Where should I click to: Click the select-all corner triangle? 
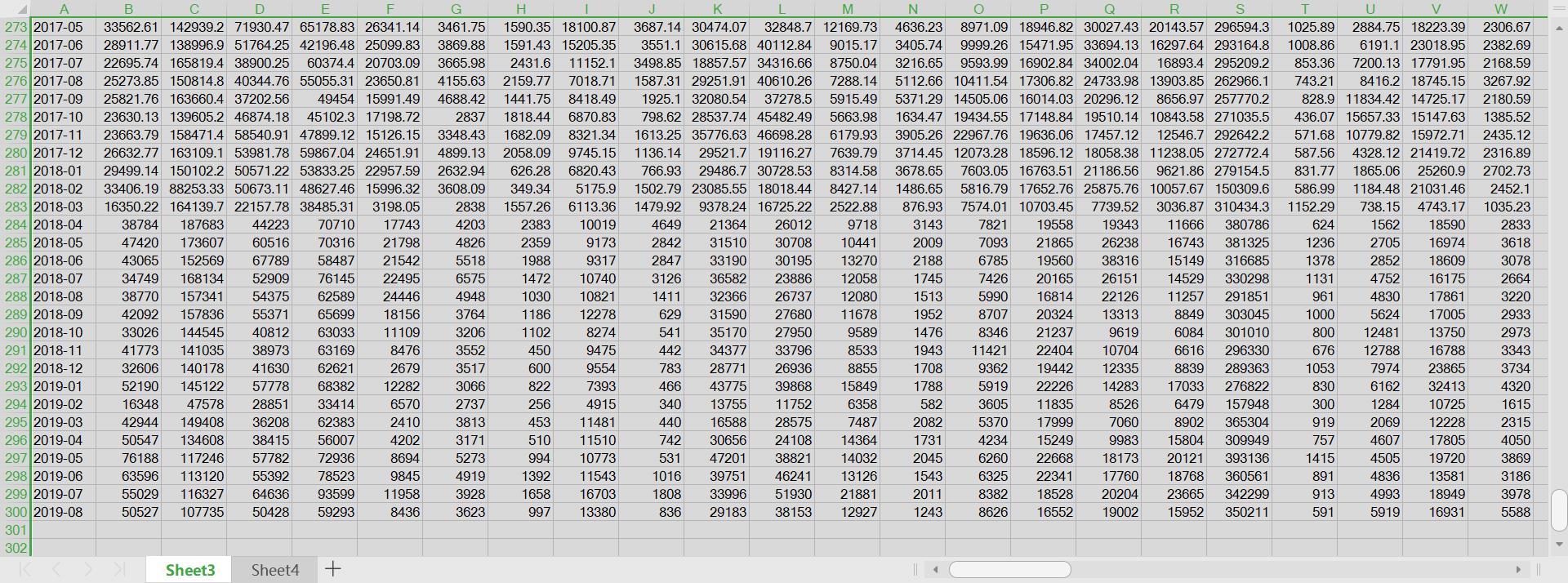coord(21,9)
